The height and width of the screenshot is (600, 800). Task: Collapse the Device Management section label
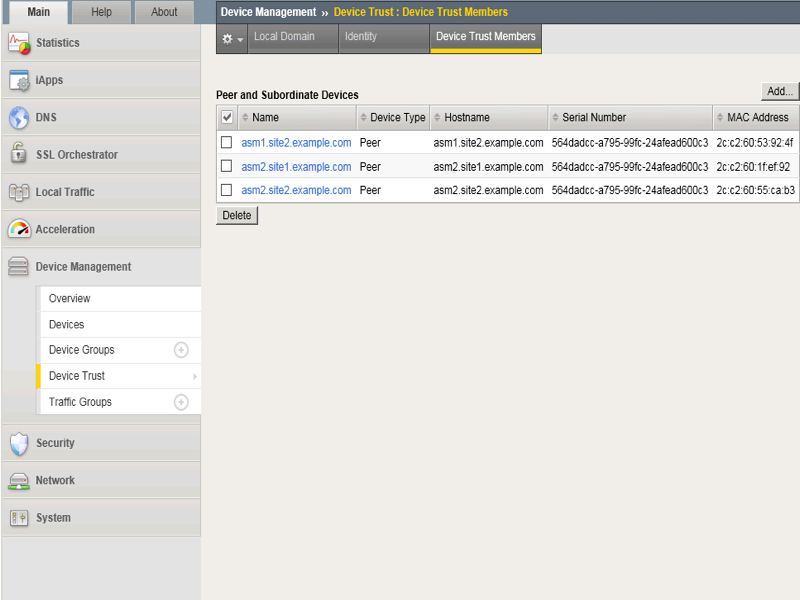[83, 267]
